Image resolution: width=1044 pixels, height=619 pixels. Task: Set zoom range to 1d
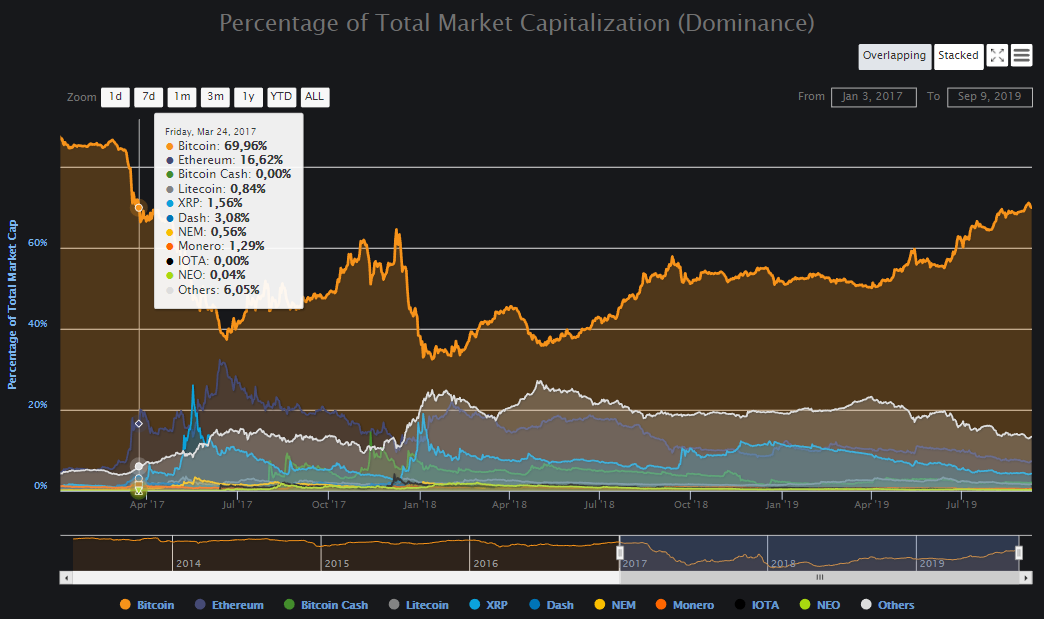(x=115, y=97)
